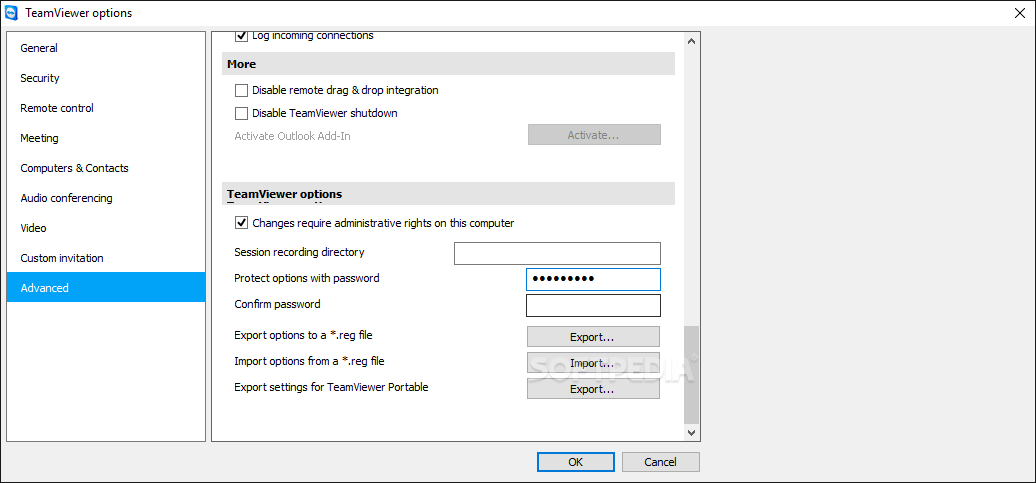Viewport: 1036px width, 483px height.
Task: Click the Session recording directory field
Action: click(x=557, y=253)
